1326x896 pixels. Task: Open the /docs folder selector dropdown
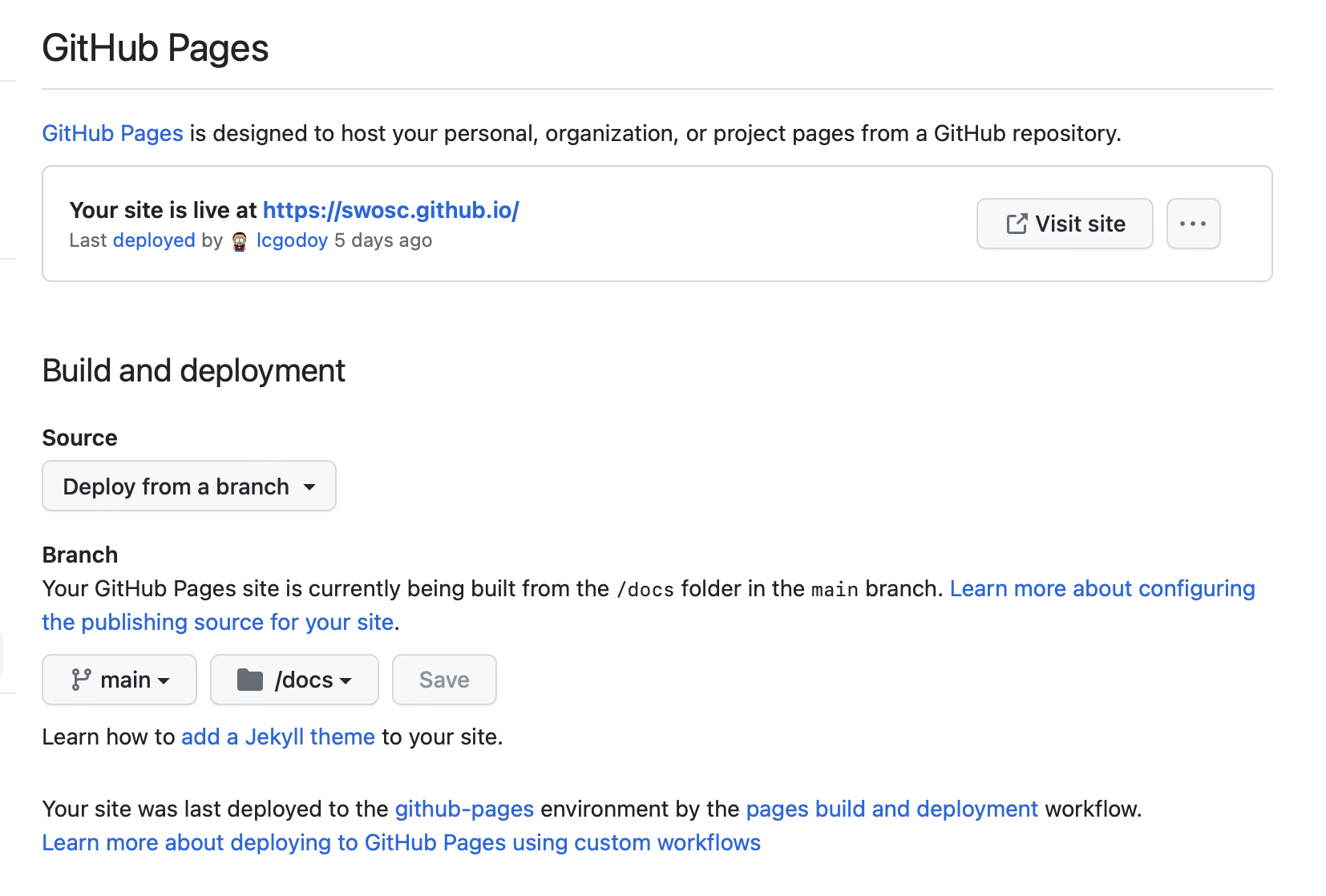click(294, 680)
